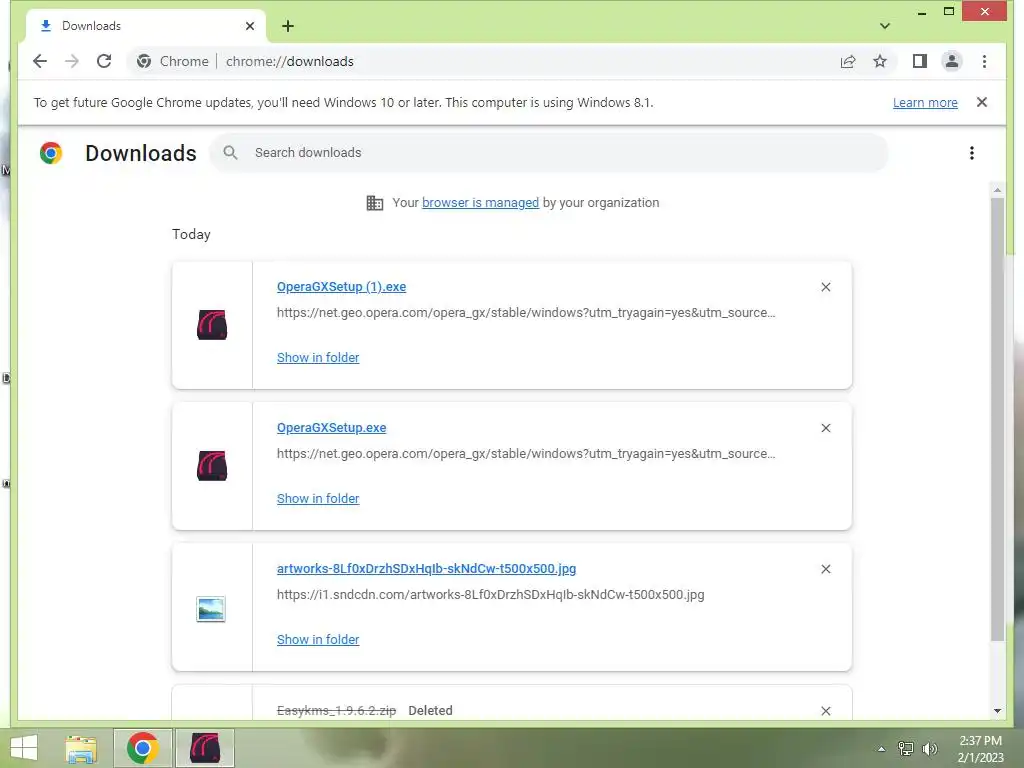Image resolution: width=1024 pixels, height=768 pixels.
Task: Open the Windows Start button
Action: point(24,748)
